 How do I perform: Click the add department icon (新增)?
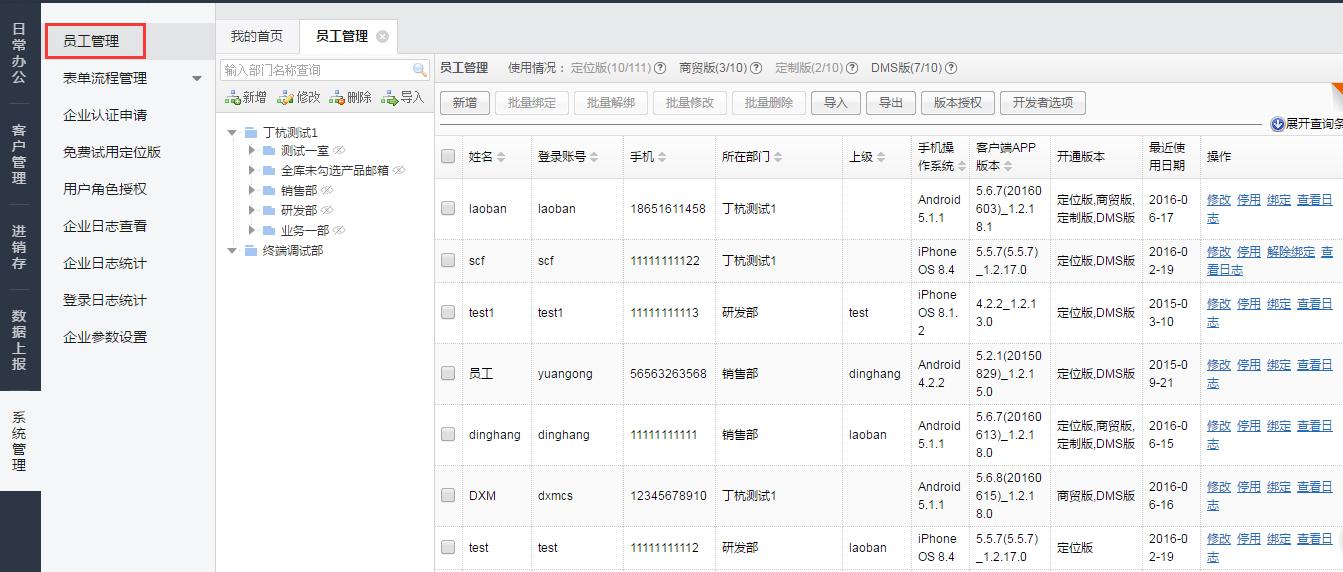[x=233, y=98]
